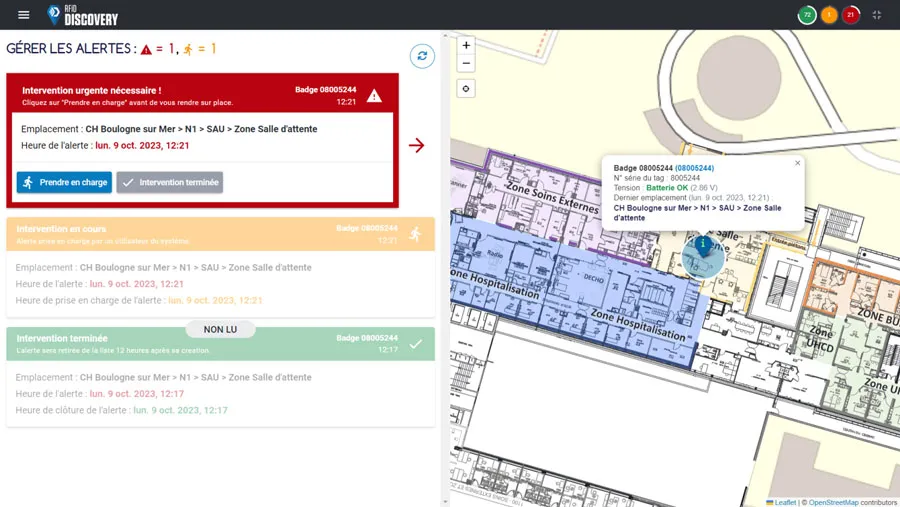The height and width of the screenshot is (507, 900).
Task: Click the badge location marker on map
Action: (x=703, y=246)
